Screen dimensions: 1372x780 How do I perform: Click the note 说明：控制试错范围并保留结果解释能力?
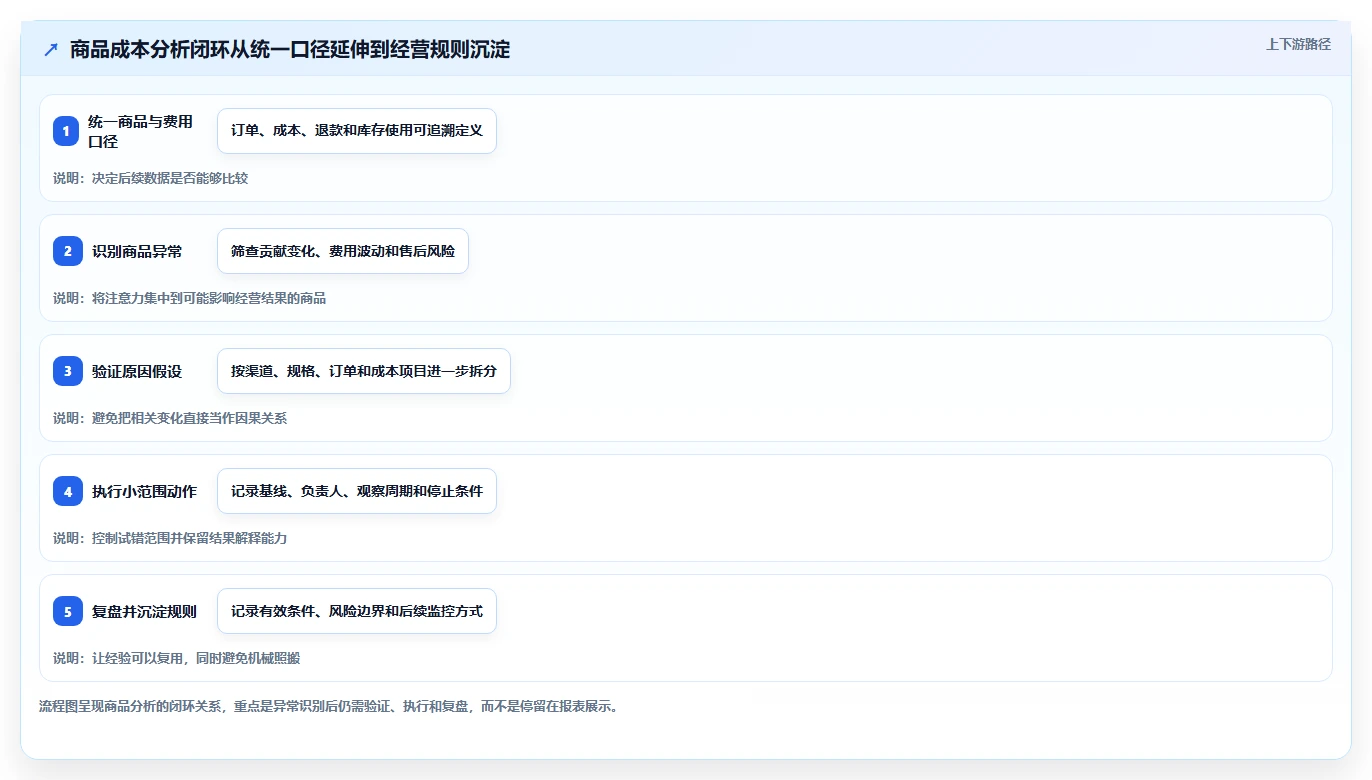coord(170,538)
